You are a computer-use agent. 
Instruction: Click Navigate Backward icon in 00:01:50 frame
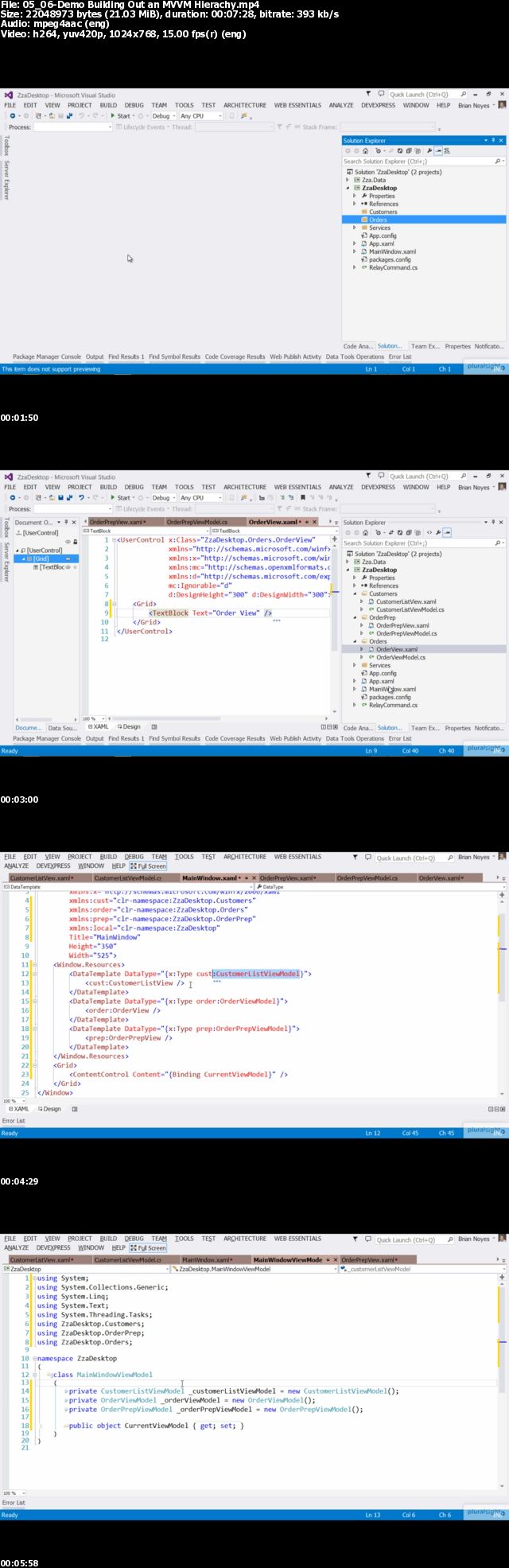pos(13,116)
